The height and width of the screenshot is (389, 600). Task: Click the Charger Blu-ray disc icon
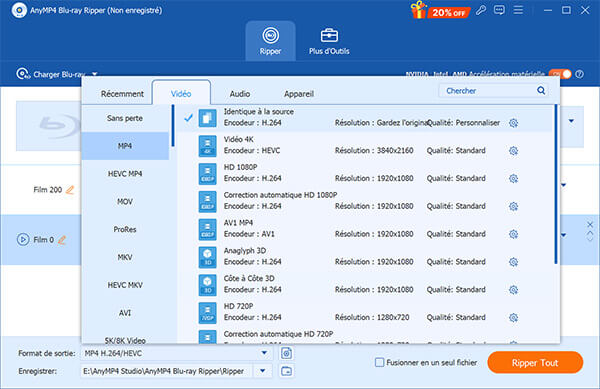click(23, 73)
